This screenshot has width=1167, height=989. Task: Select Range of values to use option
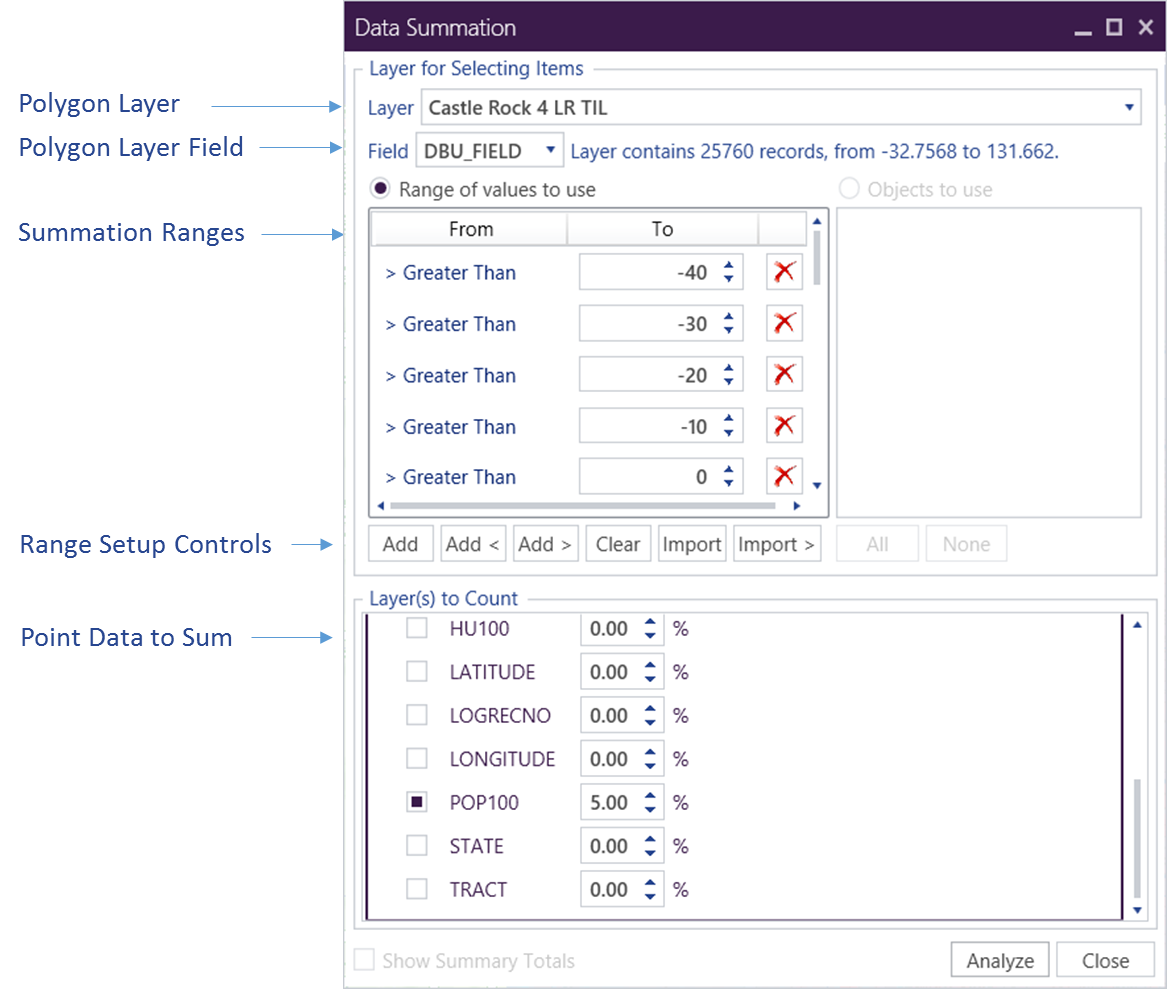coord(380,189)
